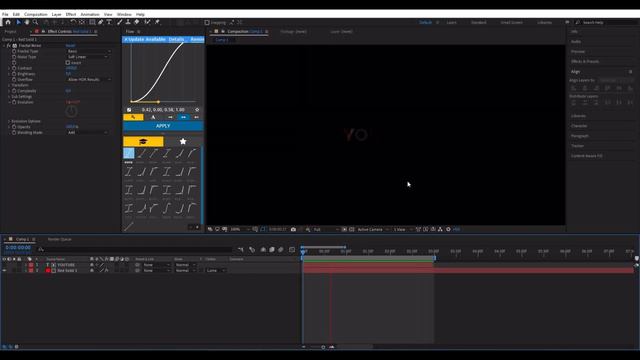The image size is (640, 360).
Task: Click the snapshot camera icon in viewer
Action: click(293, 229)
